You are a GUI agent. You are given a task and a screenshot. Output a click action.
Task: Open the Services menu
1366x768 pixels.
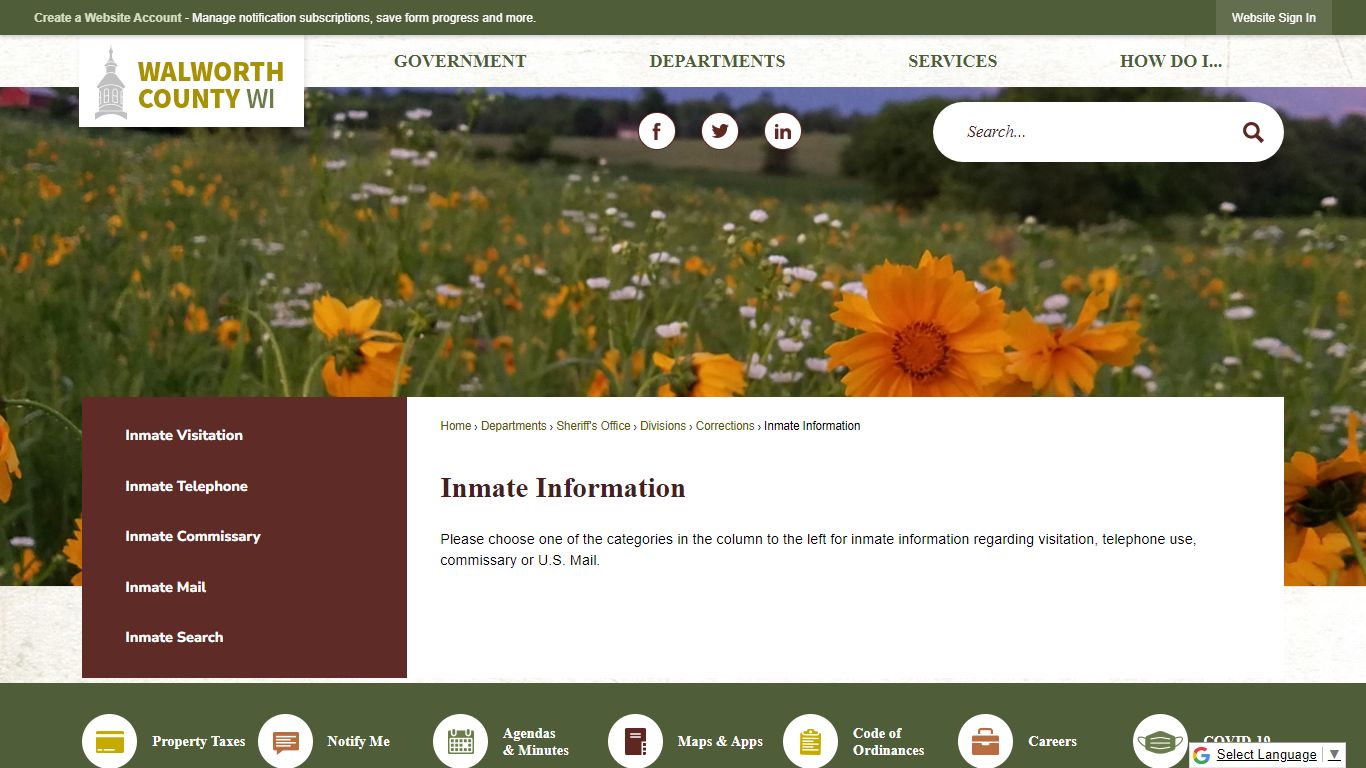tap(952, 61)
